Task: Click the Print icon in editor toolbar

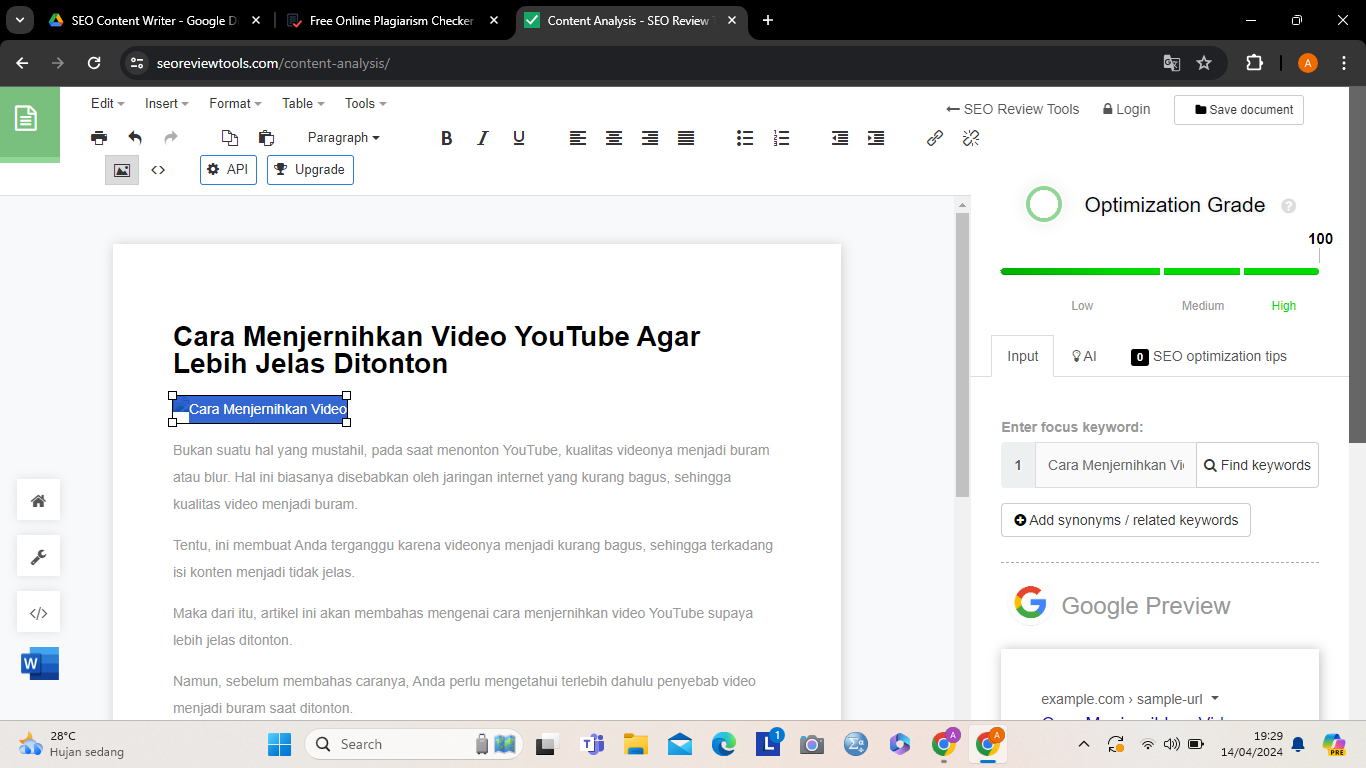Action: [99, 138]
